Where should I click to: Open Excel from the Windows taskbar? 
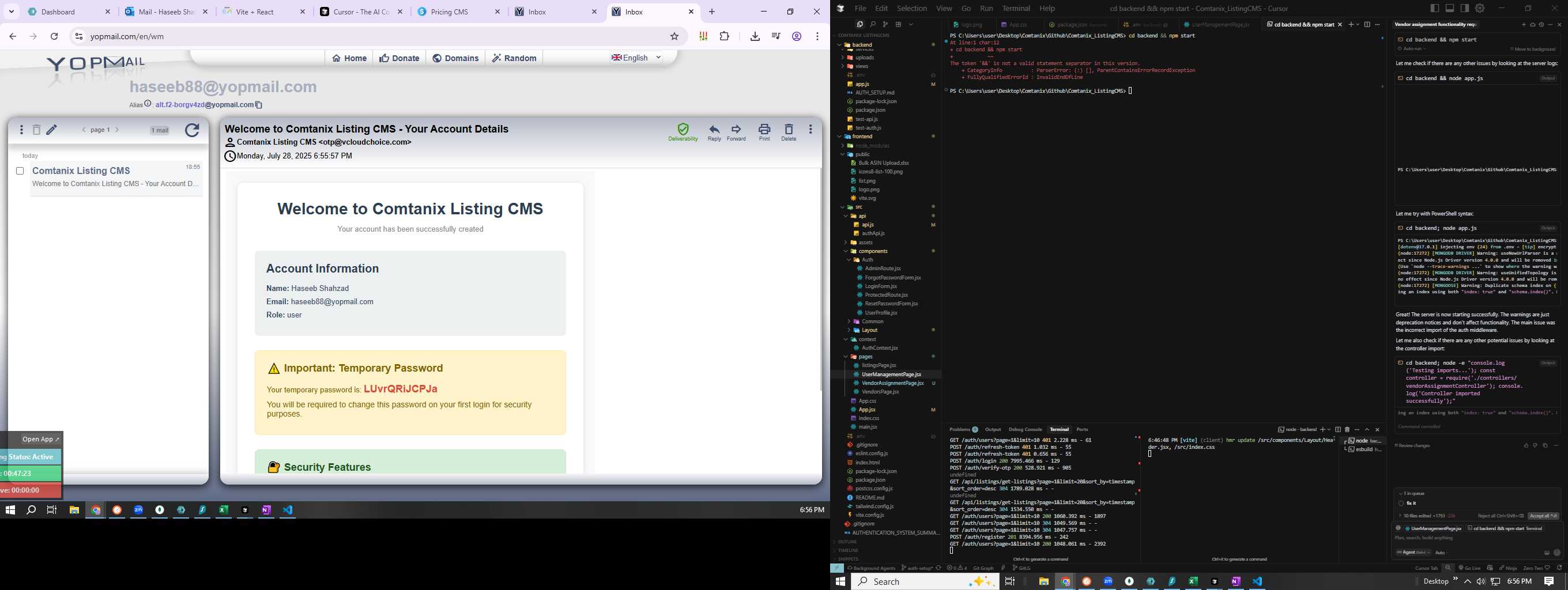pyautogui.click(x=1193, y=581)
